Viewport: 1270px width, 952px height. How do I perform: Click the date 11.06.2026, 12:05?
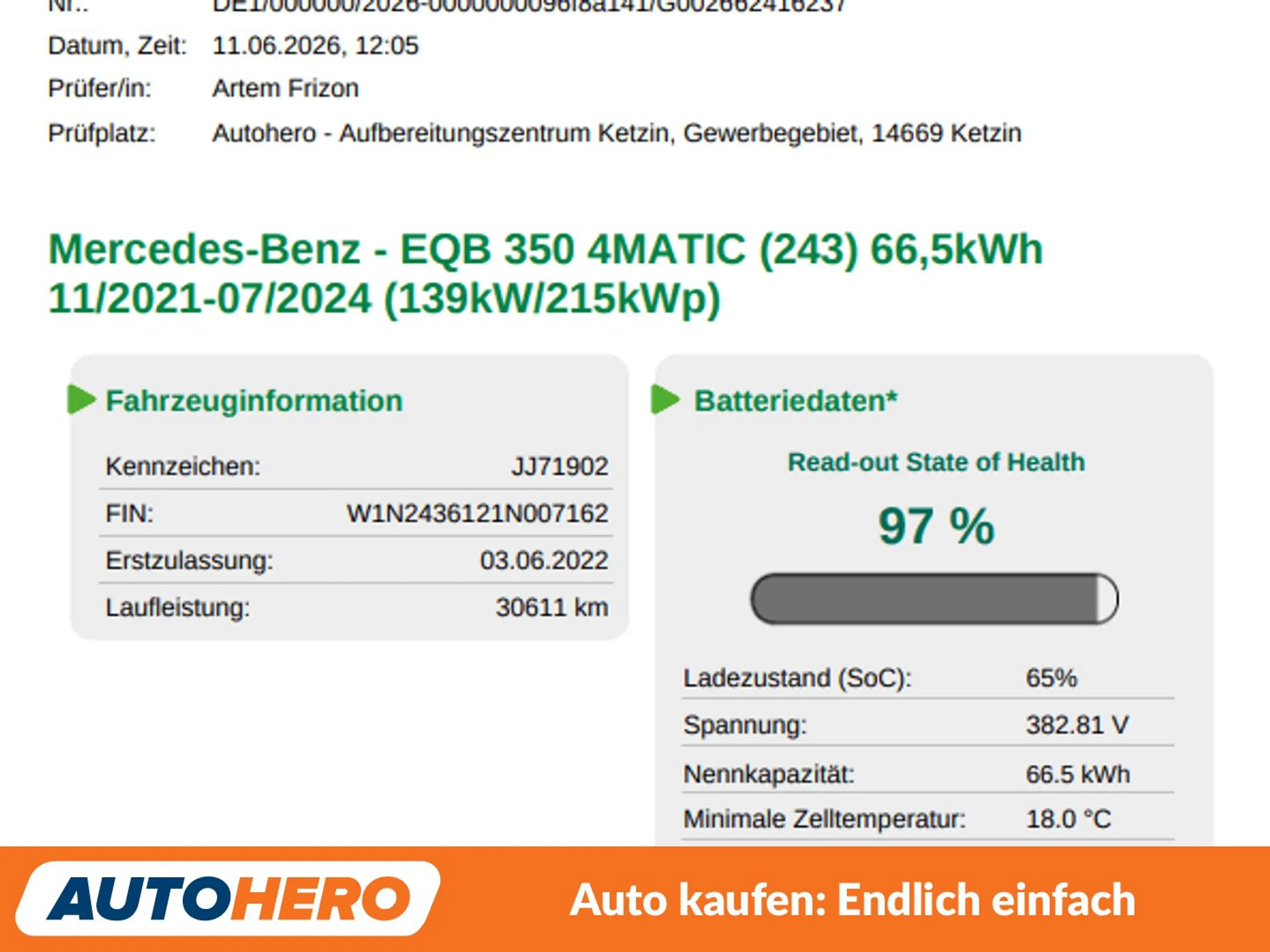coord(316,46)
